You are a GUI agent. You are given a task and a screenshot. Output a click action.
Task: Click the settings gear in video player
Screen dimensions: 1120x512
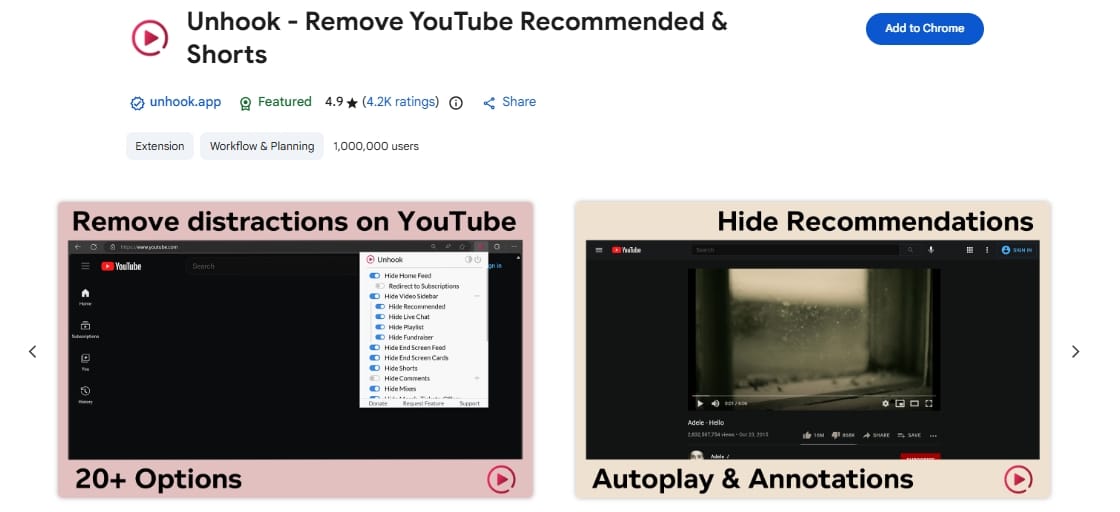(x=886, y=403)
